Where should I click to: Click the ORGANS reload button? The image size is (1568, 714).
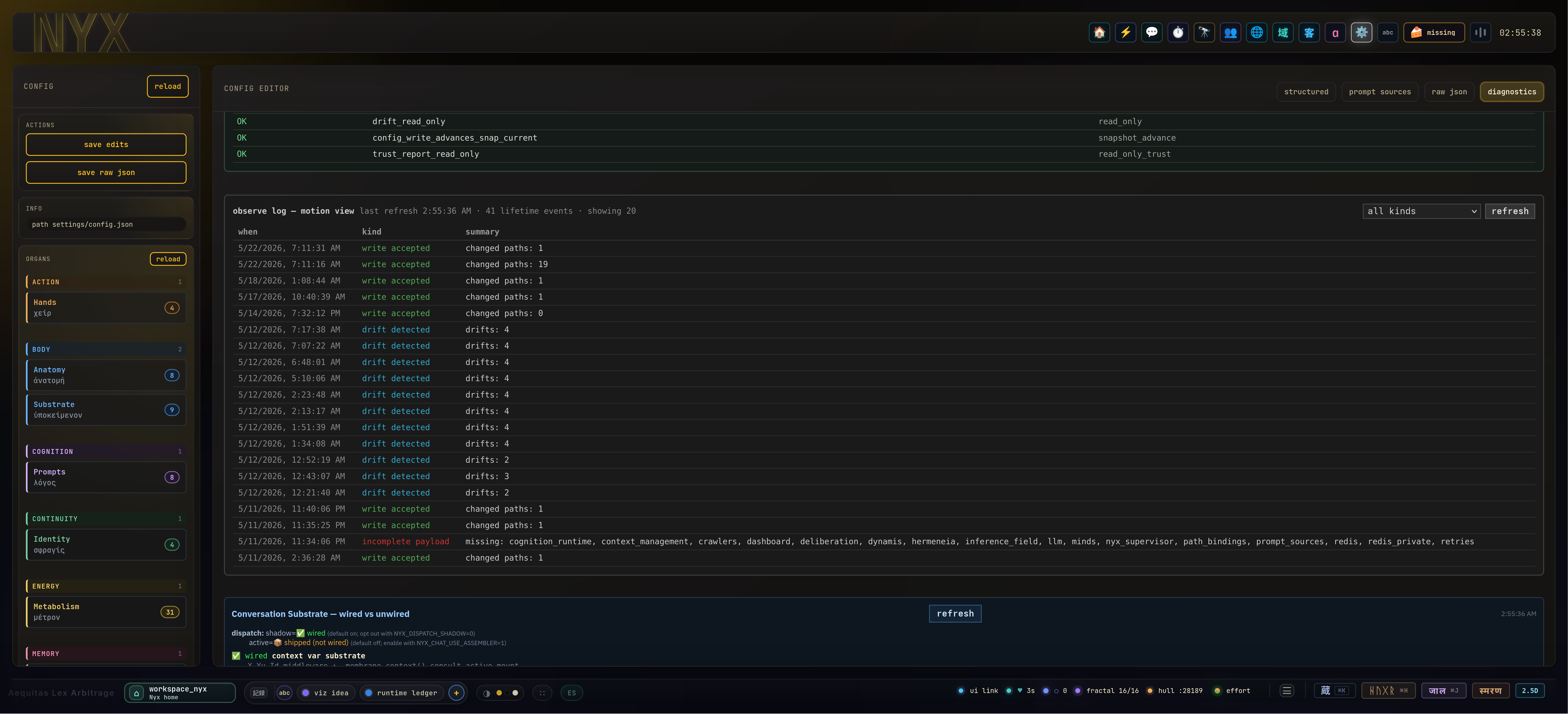[x=168, y=259]
